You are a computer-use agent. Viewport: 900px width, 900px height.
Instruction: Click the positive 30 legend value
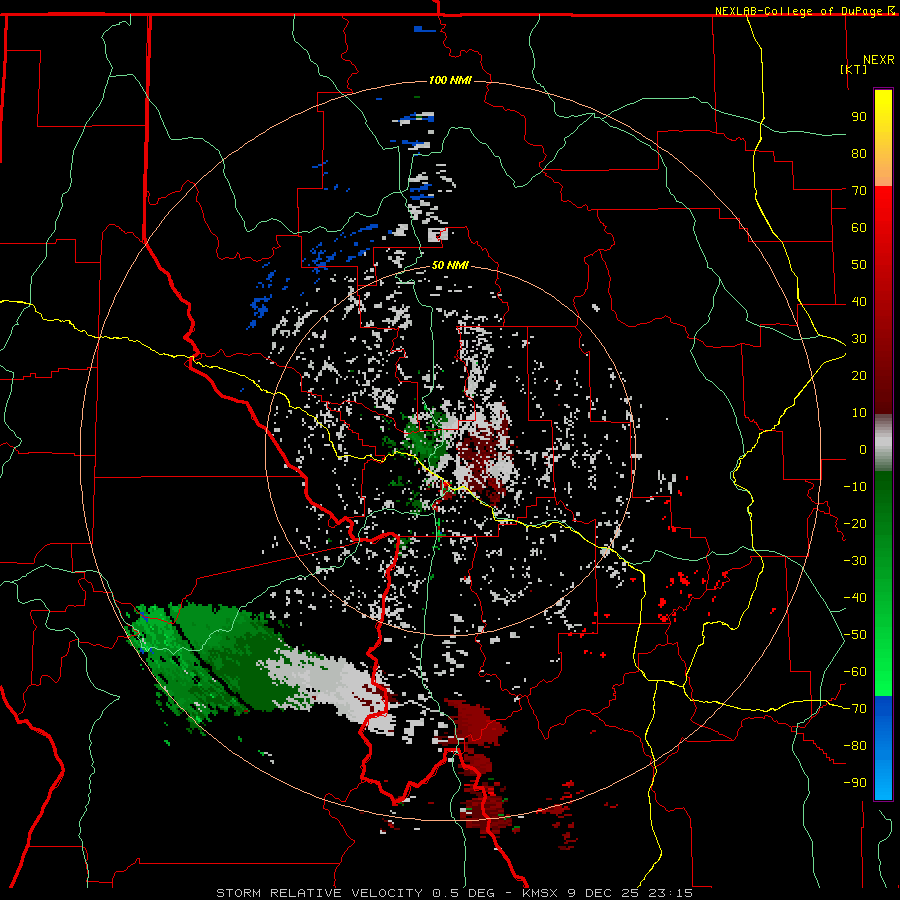(859, 339)
